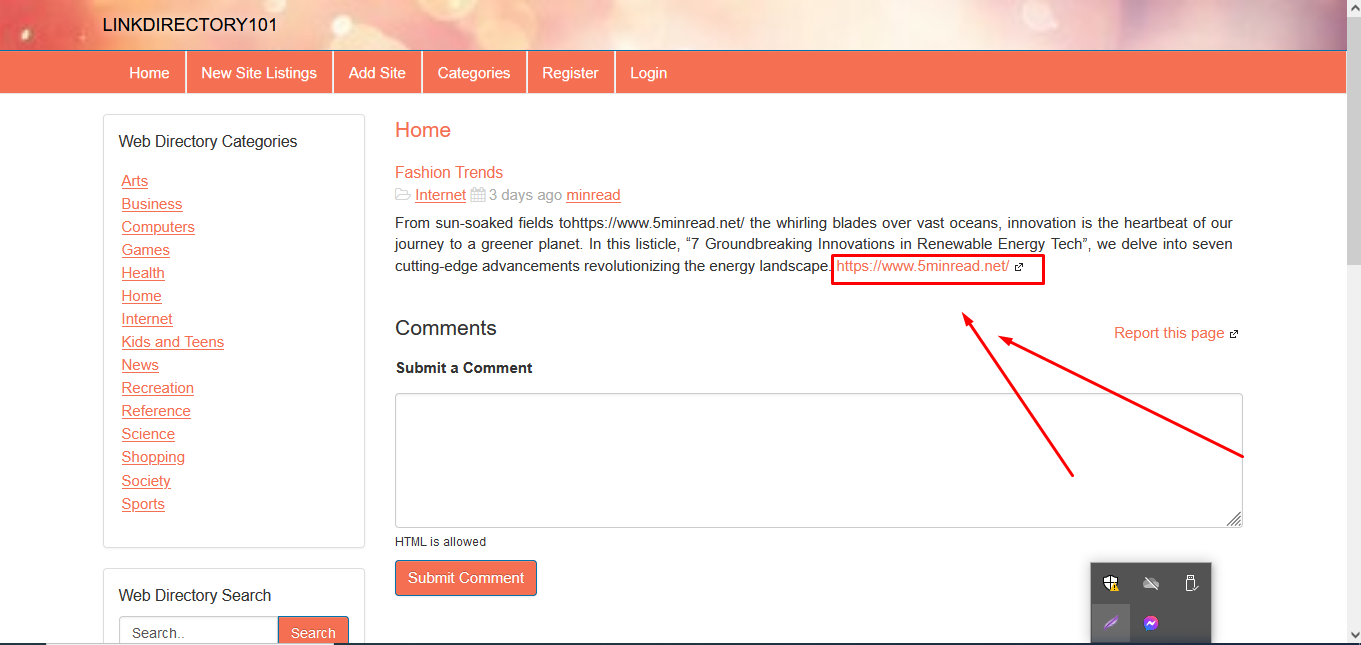Click comment box resize grip
This screenshot has height=645, width=1361.
[1234, 519]
